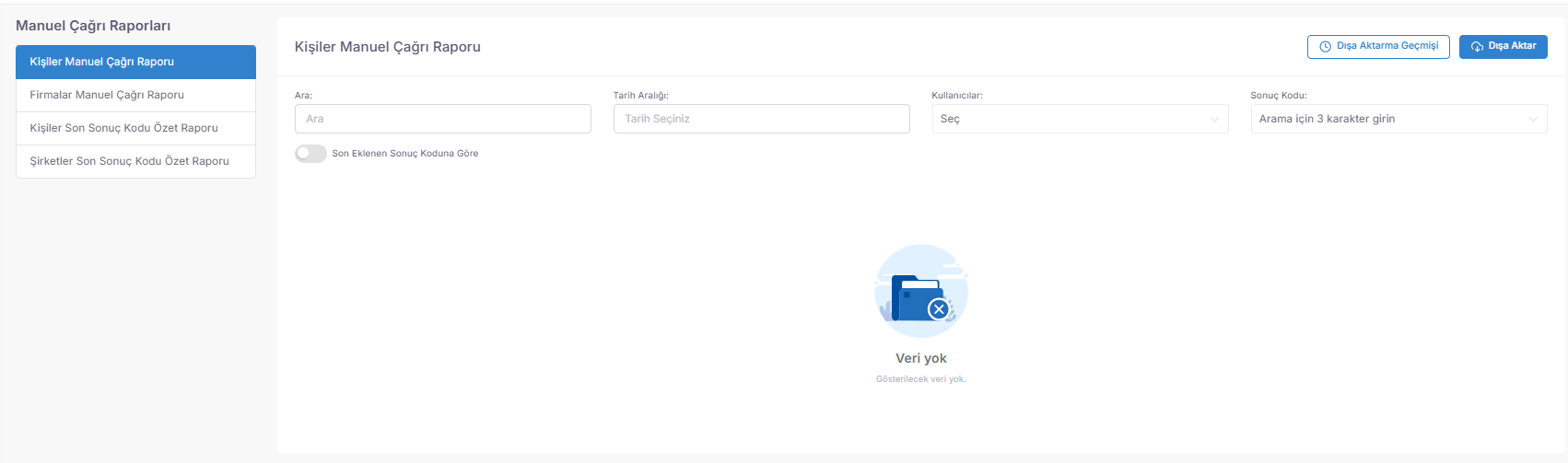Open Şirketler Son Sonuç Kodu Özet Raporu
The width and height of the screenshot is (1568, 463).
(135, 161)
